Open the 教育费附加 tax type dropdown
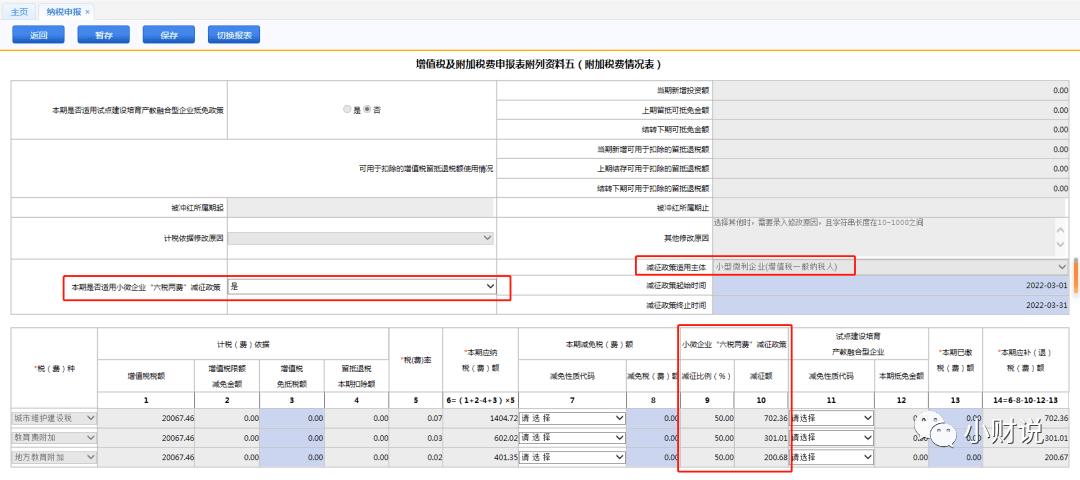The width and height of the screenshot is (1080, 480). (54, 437)
